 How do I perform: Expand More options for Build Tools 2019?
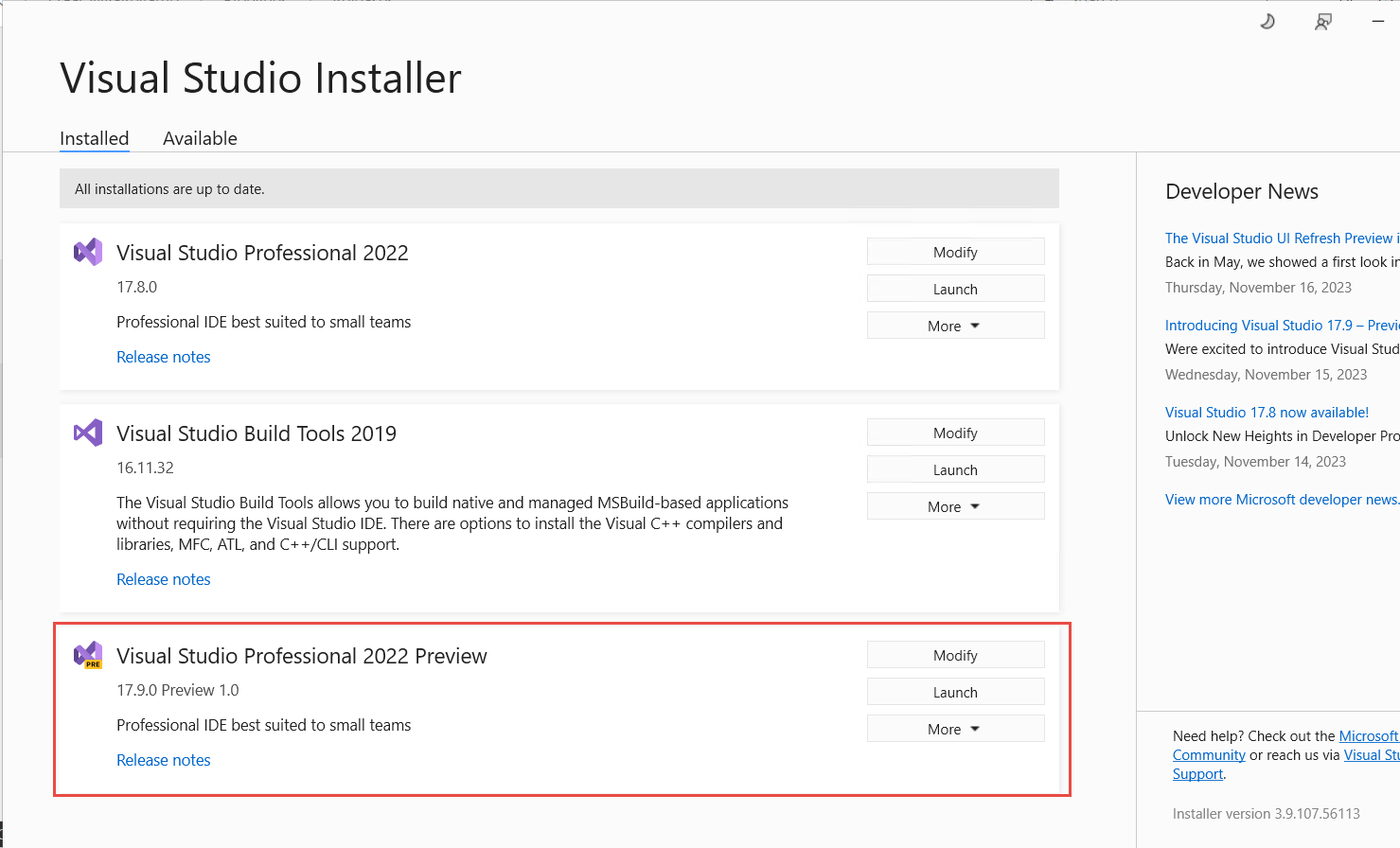[955, 506]
